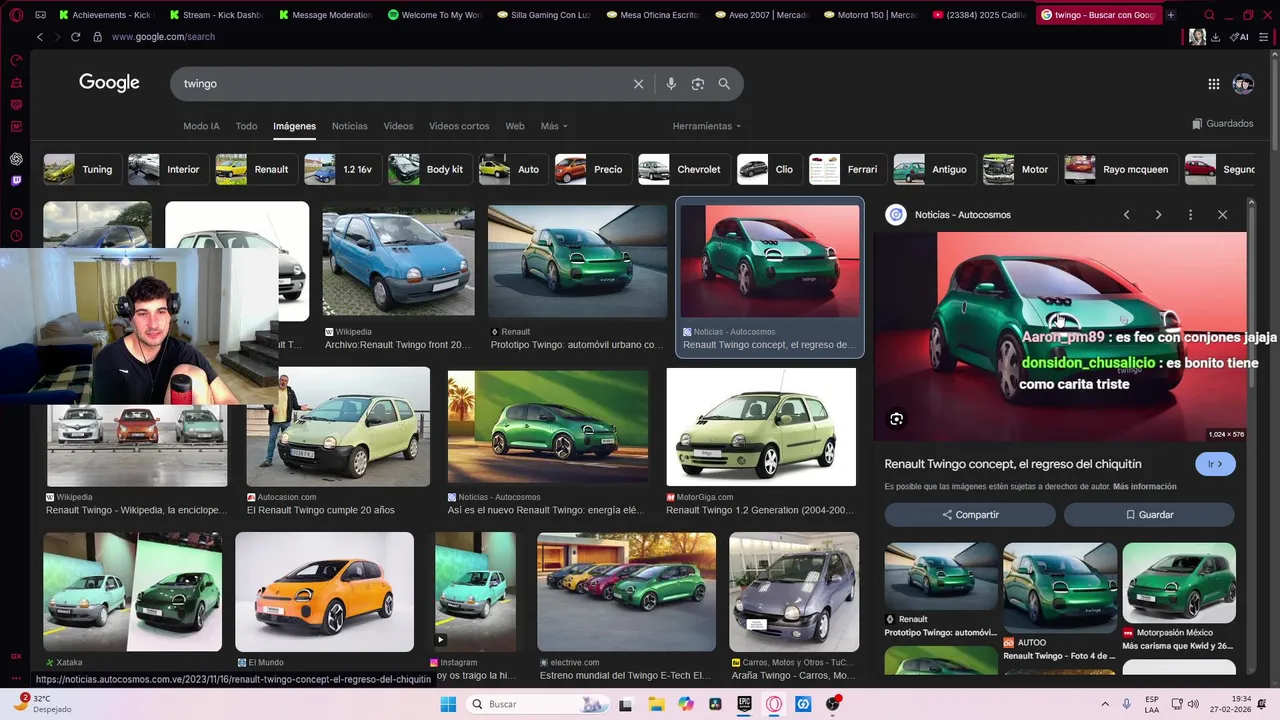
Task: Apply the Precio filter chip
Action: click(593, 170)
